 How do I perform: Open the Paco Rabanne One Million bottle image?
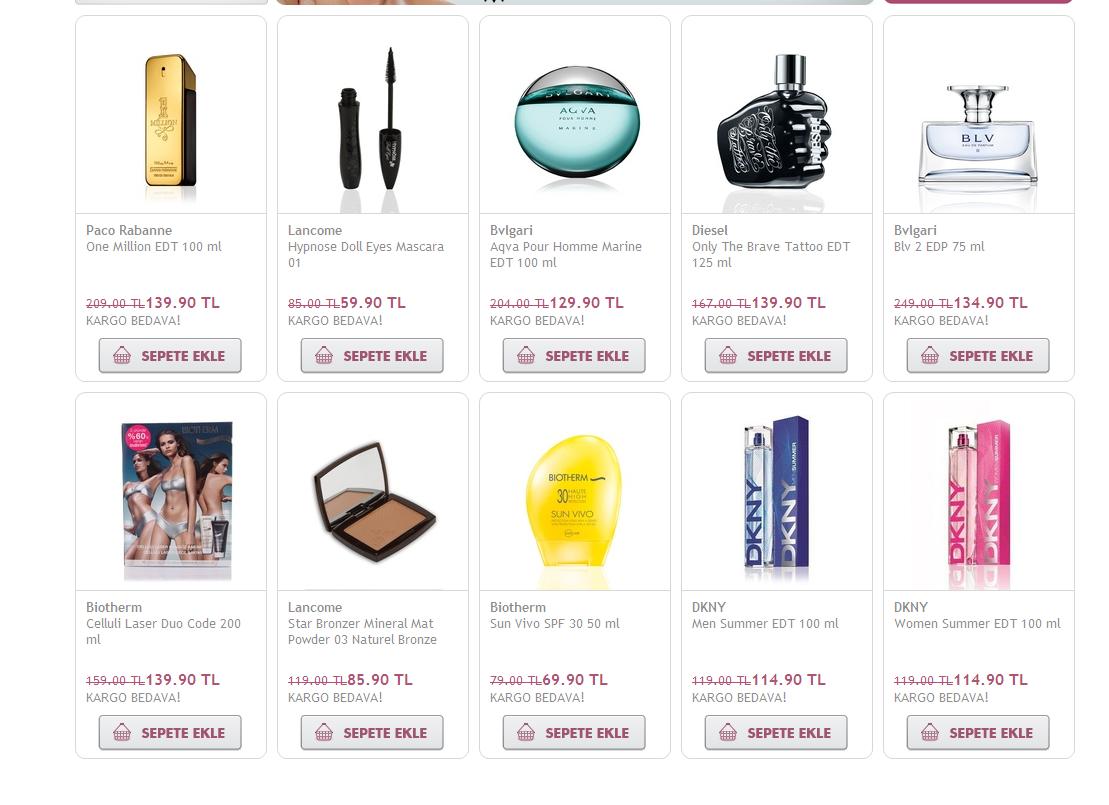click(170, 120)
